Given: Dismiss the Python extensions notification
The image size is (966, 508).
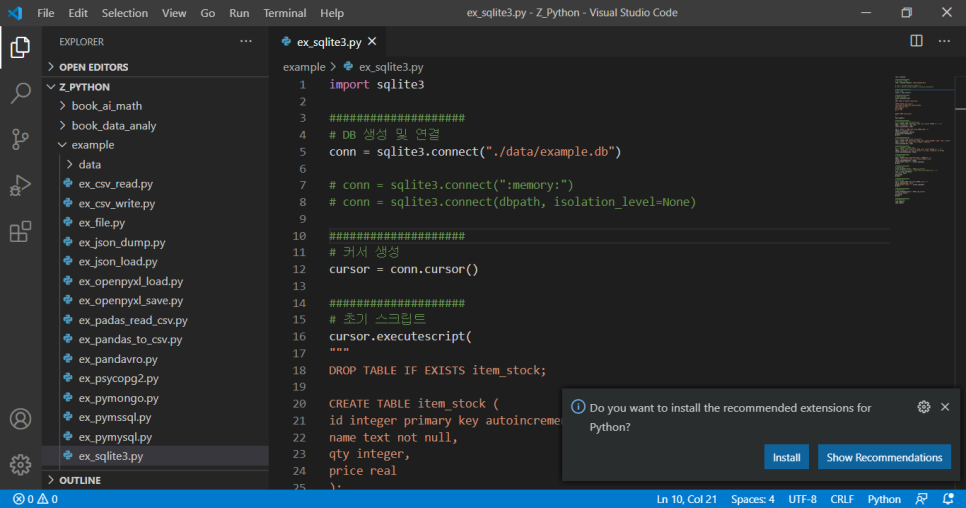Looking at the screenshot, I should (945, 407).
